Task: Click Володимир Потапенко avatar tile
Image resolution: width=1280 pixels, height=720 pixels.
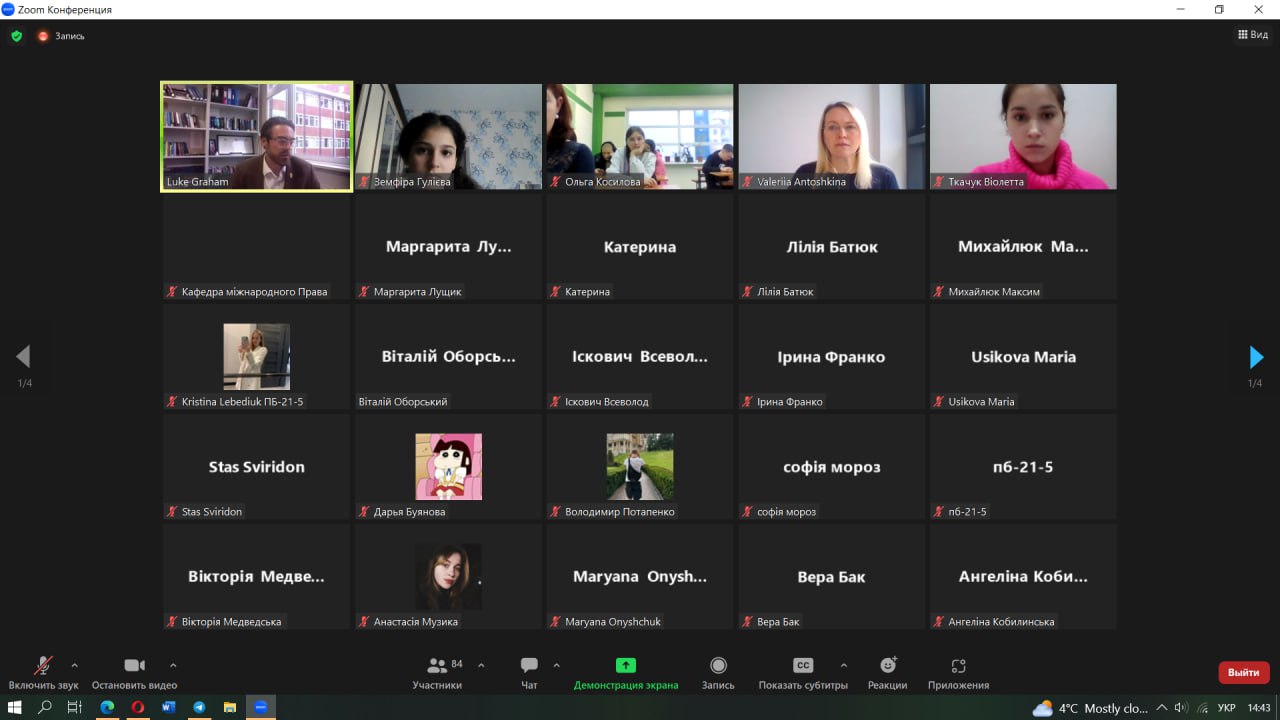Action: click(640, 466)
